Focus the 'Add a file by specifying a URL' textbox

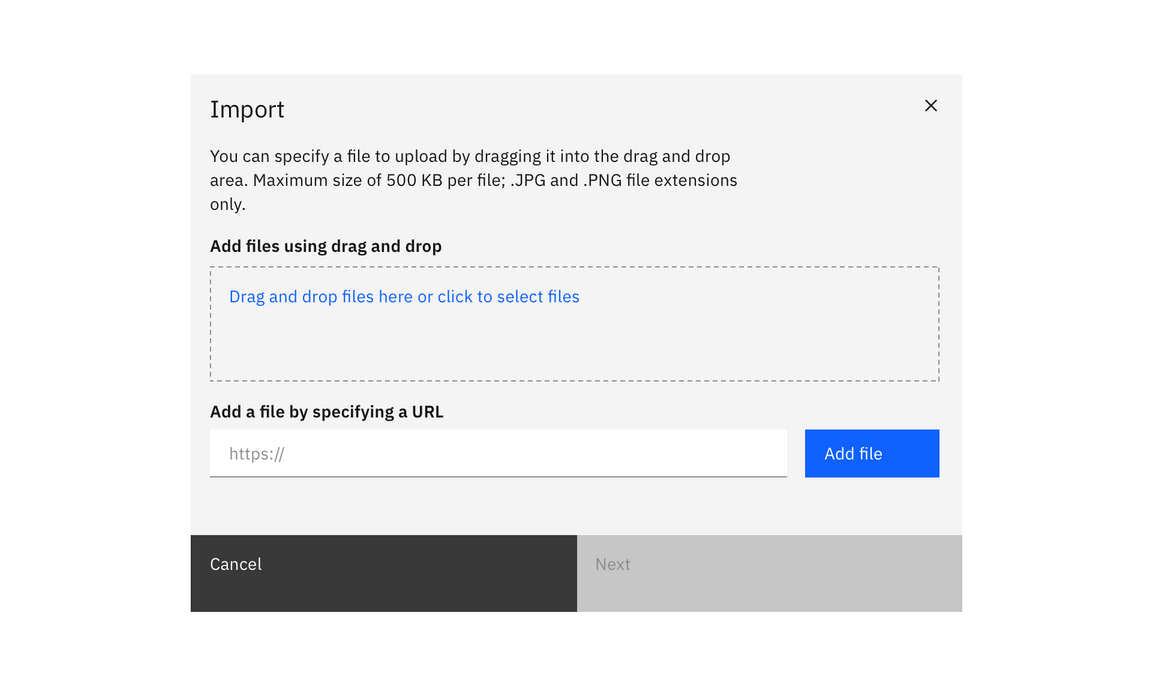[x=498, y=453]
